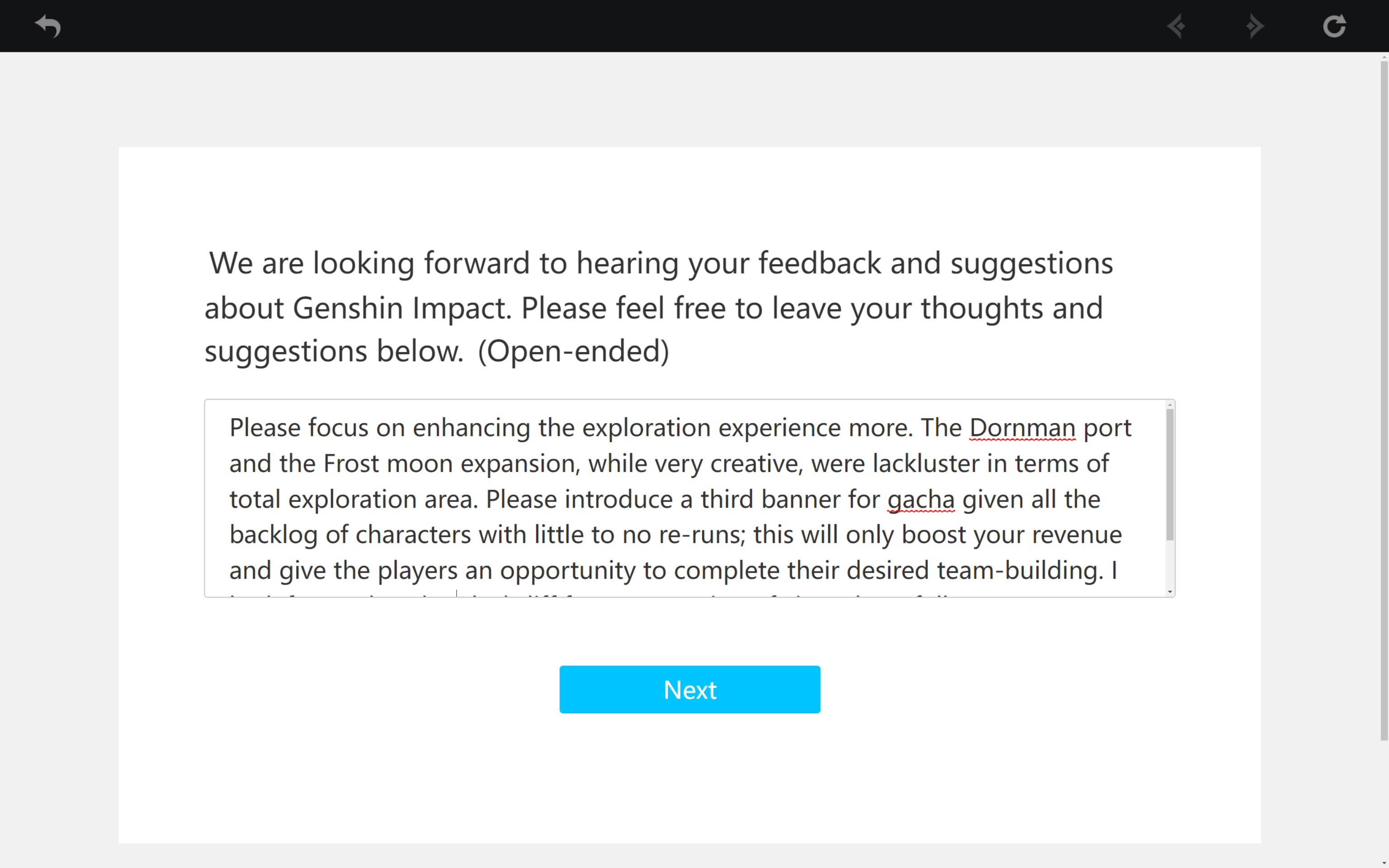Click the feedback text box scrollbar thumb
The height and width of the screenshot is (868, 1389).
1170,475
